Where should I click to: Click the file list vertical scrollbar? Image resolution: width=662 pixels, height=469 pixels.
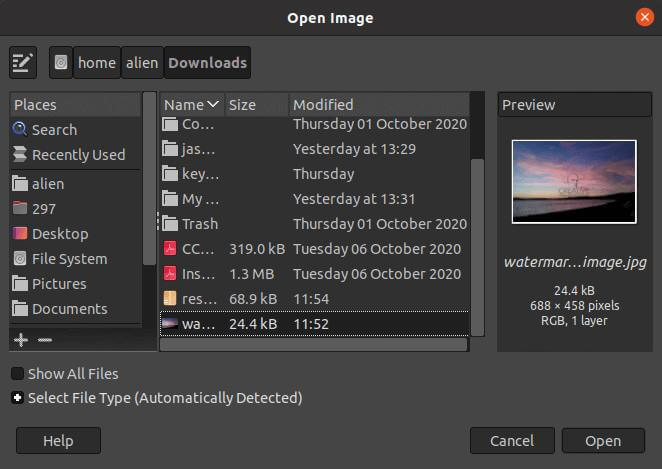477,247
